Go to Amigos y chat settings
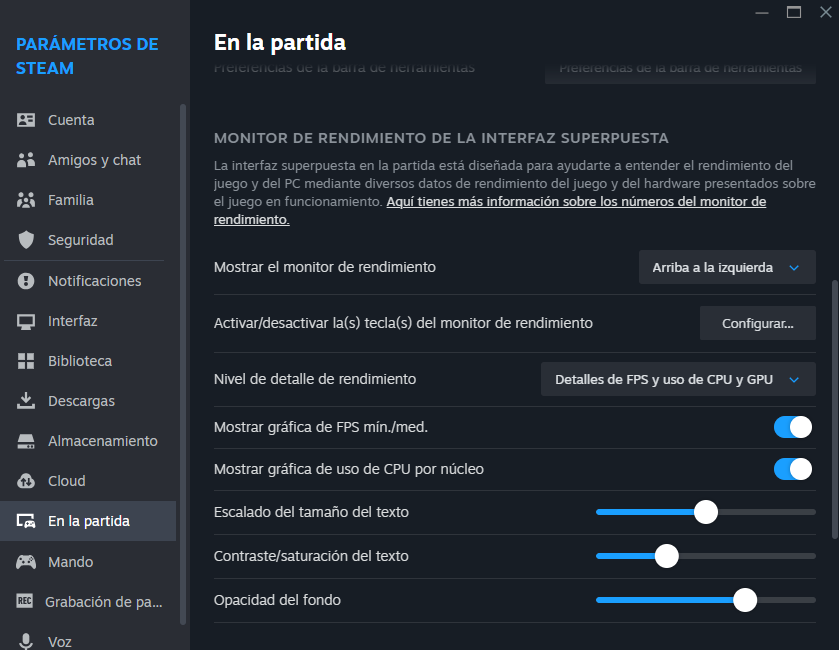839x650 pixels. tap(88, 160)
